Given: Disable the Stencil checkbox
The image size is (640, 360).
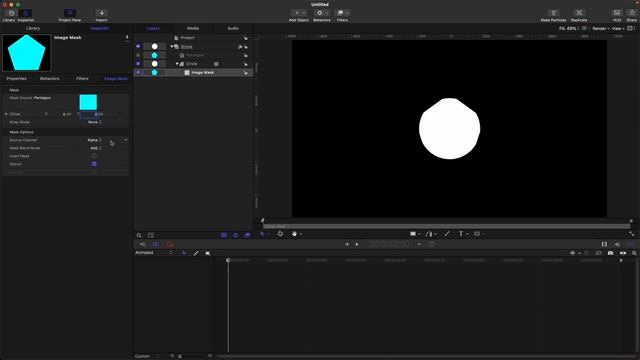Looking at the screenshot, I should coord(94,164).
